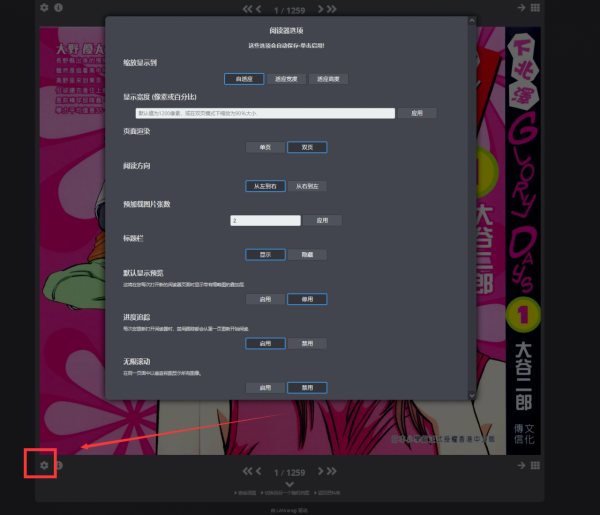
Task: Select 单页 single page rendering
Action: click(265, 147)
